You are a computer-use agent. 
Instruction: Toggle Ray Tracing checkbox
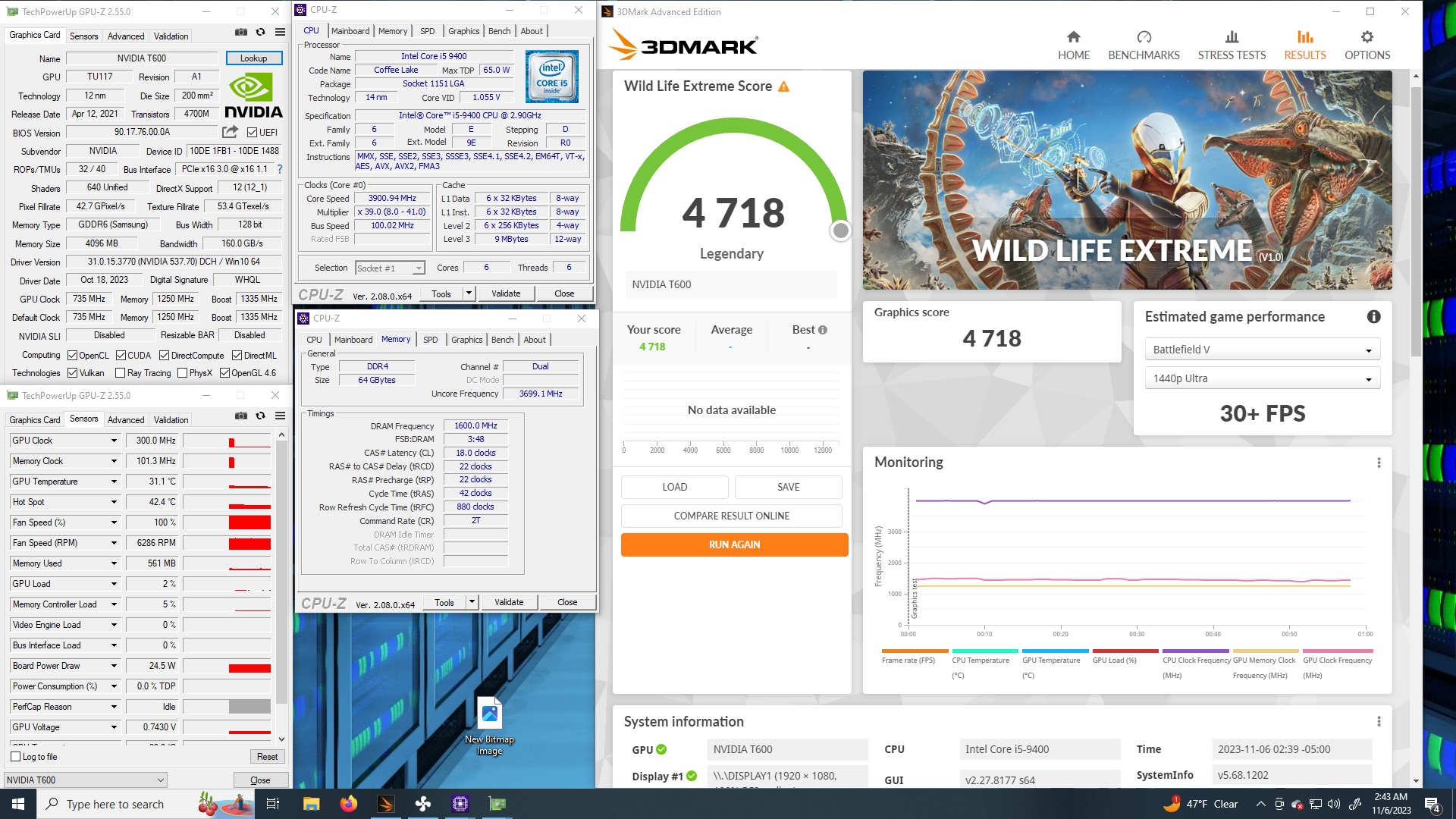[120, 373]
